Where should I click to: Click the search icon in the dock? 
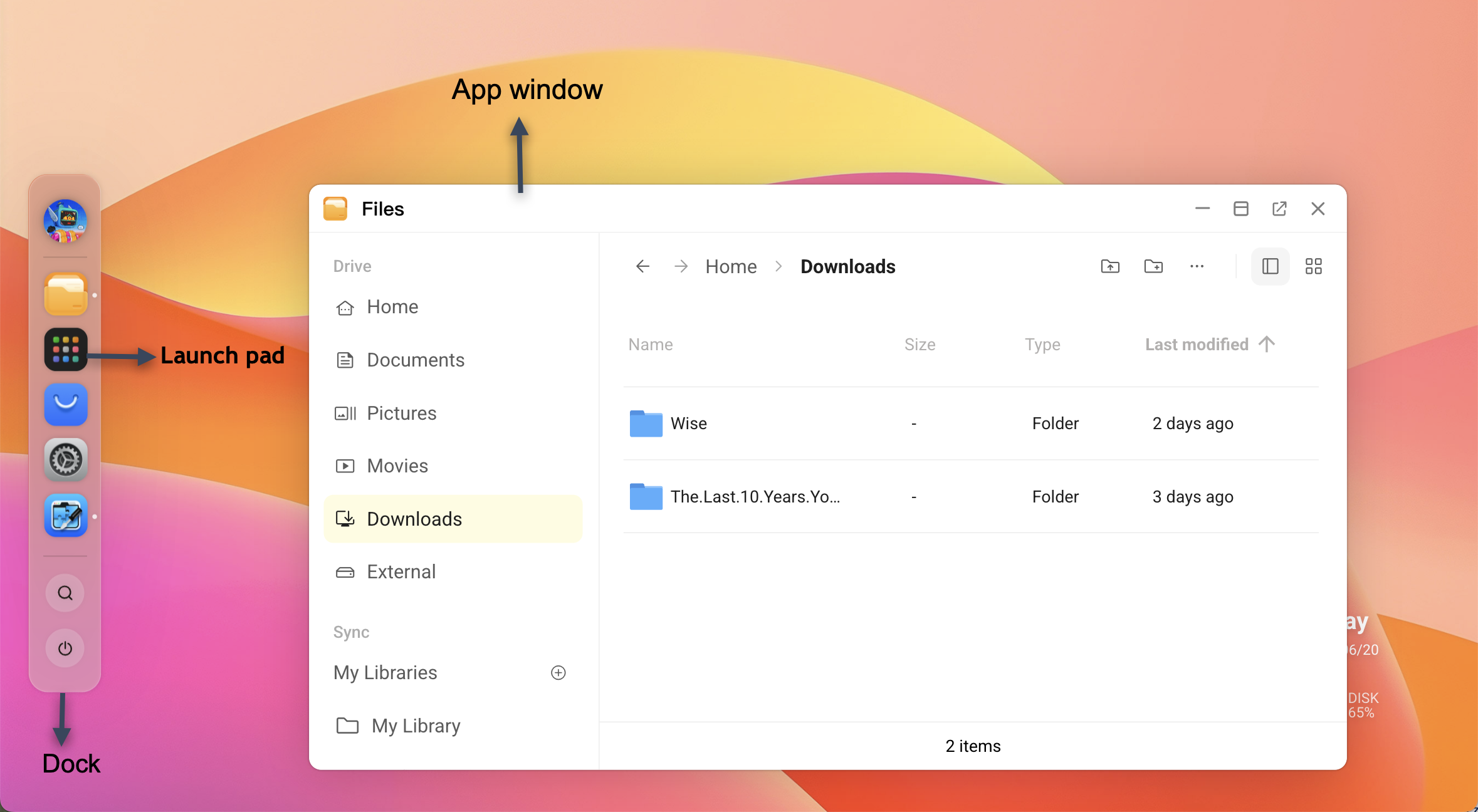point(65,593)
